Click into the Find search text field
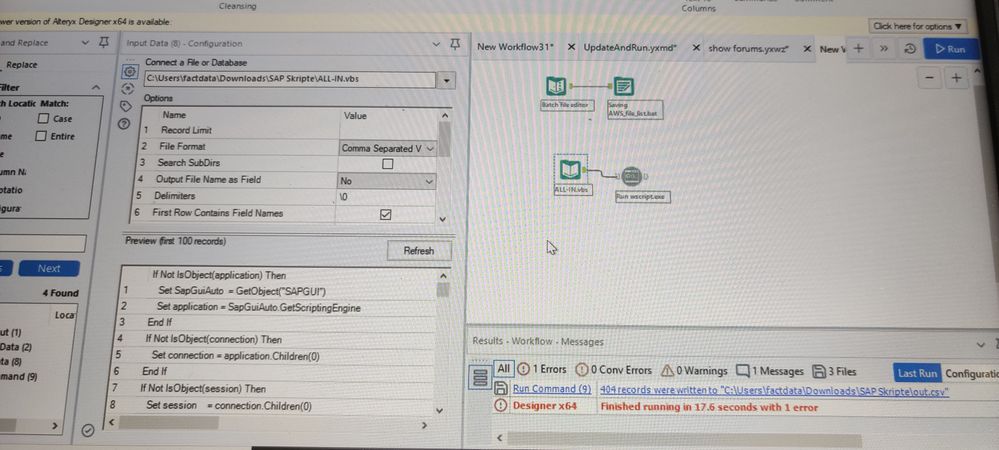999x450 pixels. click(42, 243)
